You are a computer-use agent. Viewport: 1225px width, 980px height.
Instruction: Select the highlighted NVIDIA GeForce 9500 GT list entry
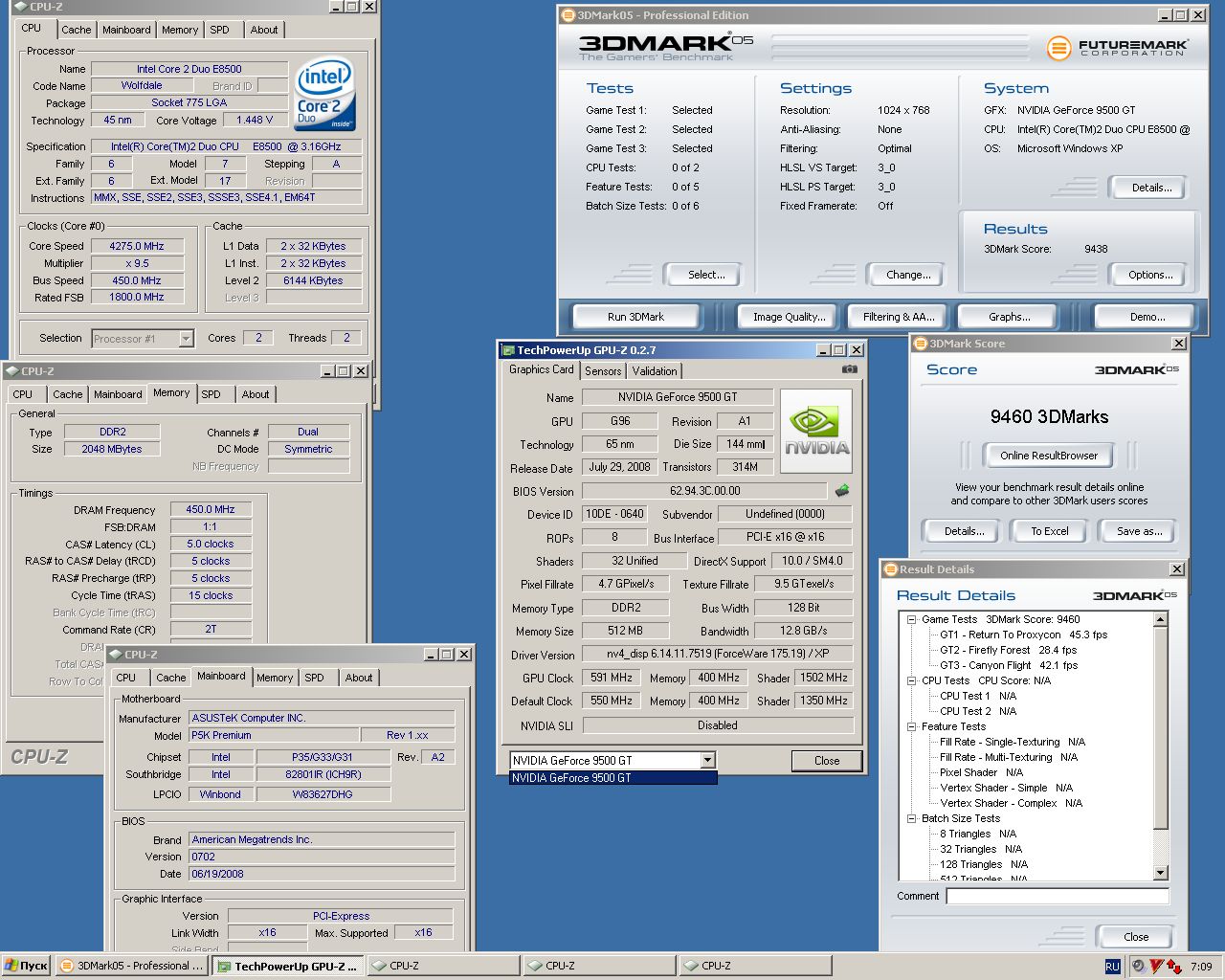point(612,778)
